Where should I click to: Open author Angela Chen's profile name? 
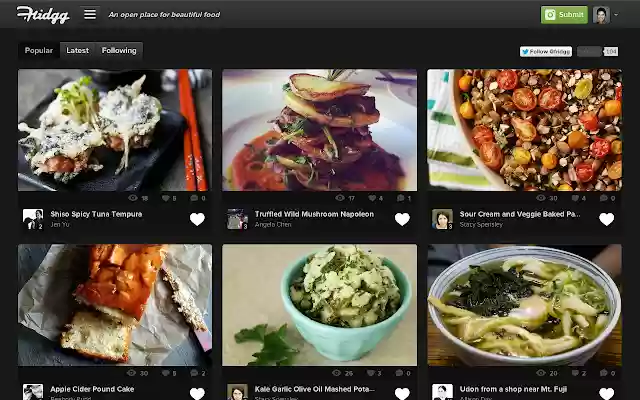(x=273, y=224)
